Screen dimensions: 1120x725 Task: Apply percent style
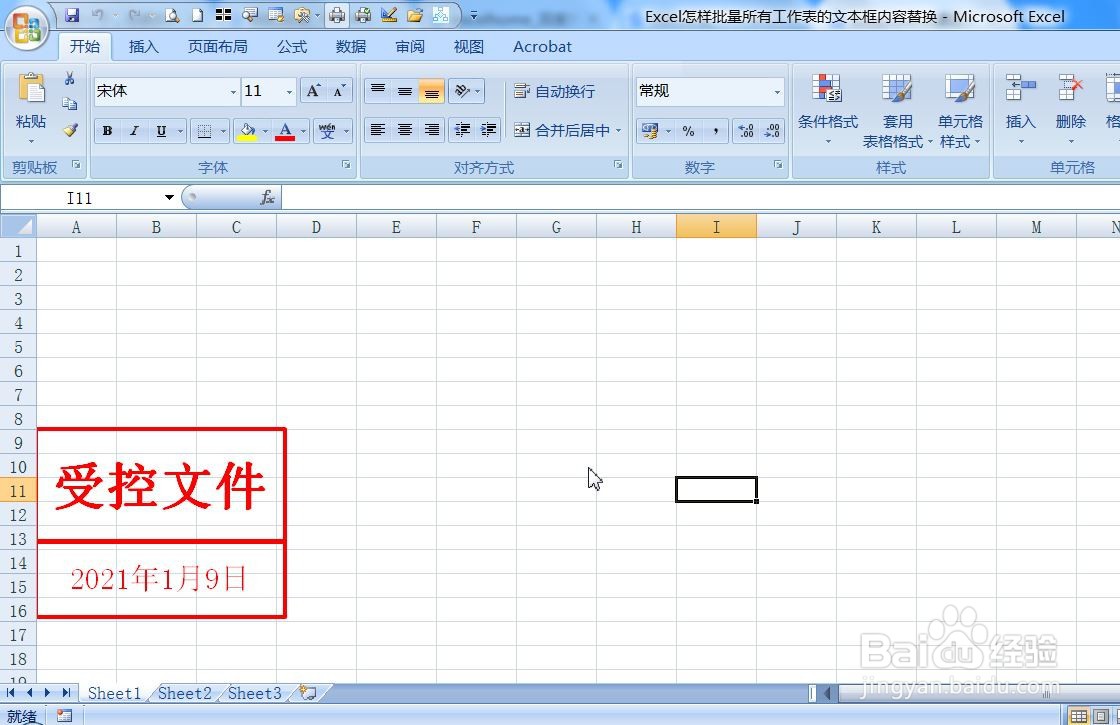pyautogui.click(x=689, y=131)
